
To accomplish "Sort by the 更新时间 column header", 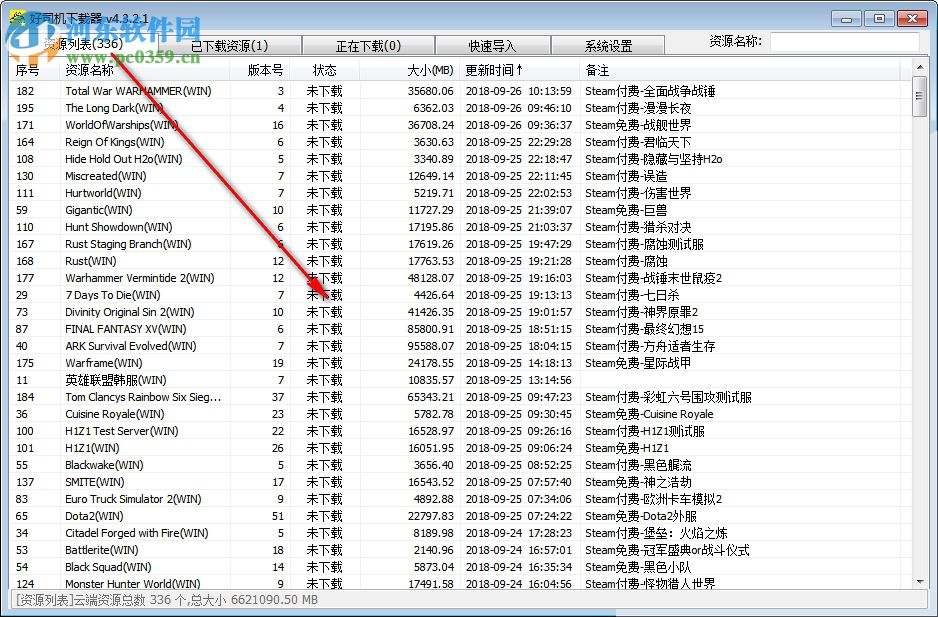I will pos(520,70).
